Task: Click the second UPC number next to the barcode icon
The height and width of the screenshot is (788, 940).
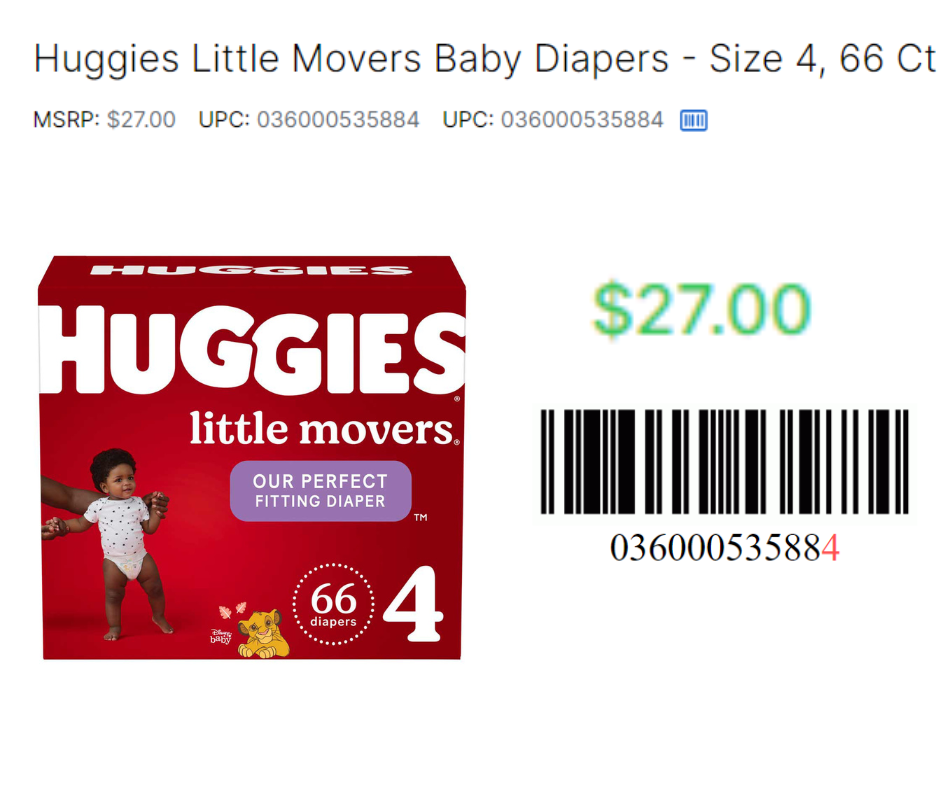Action: coord(582,120)
